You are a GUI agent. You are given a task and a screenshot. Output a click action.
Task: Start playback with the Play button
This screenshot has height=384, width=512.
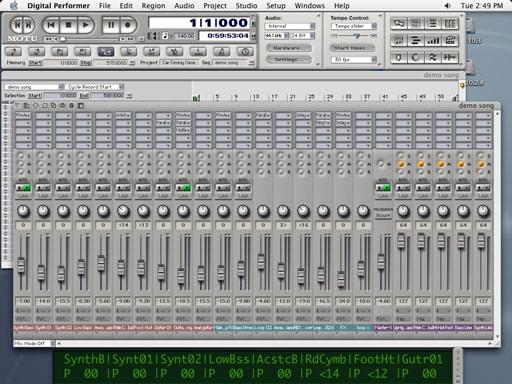pyautogui.click(x=86, y=25)
